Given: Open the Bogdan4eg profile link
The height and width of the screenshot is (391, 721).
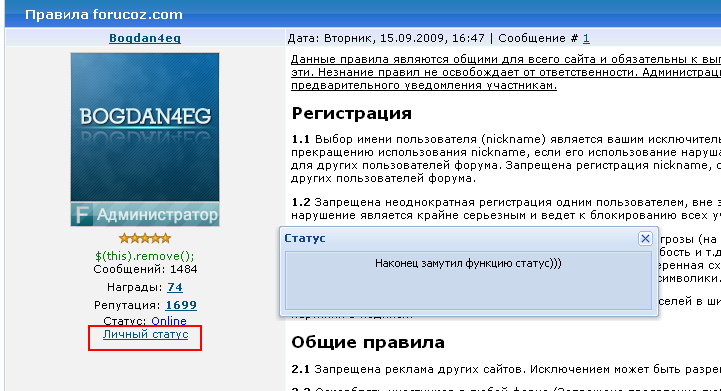Looking at the screenshot, I should tap(145, 38).
